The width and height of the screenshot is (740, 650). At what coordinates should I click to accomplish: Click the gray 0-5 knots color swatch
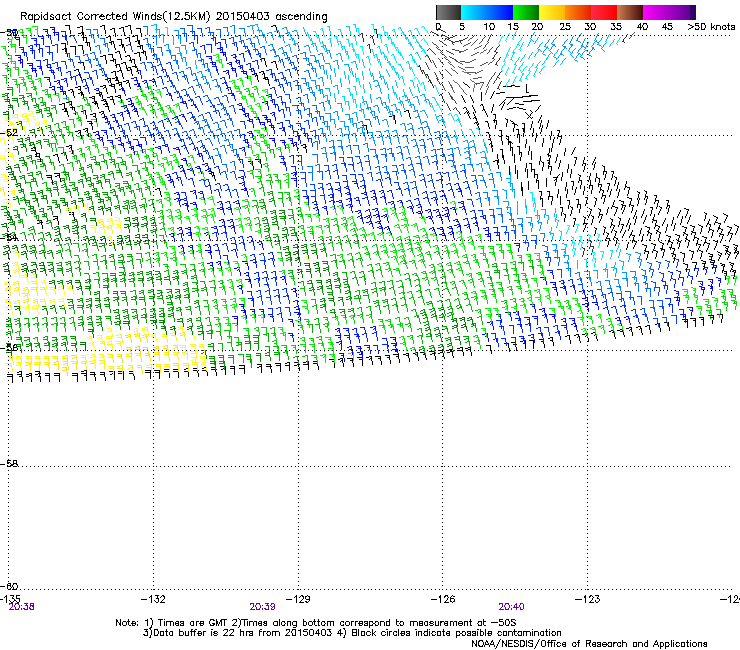(448, 12)
